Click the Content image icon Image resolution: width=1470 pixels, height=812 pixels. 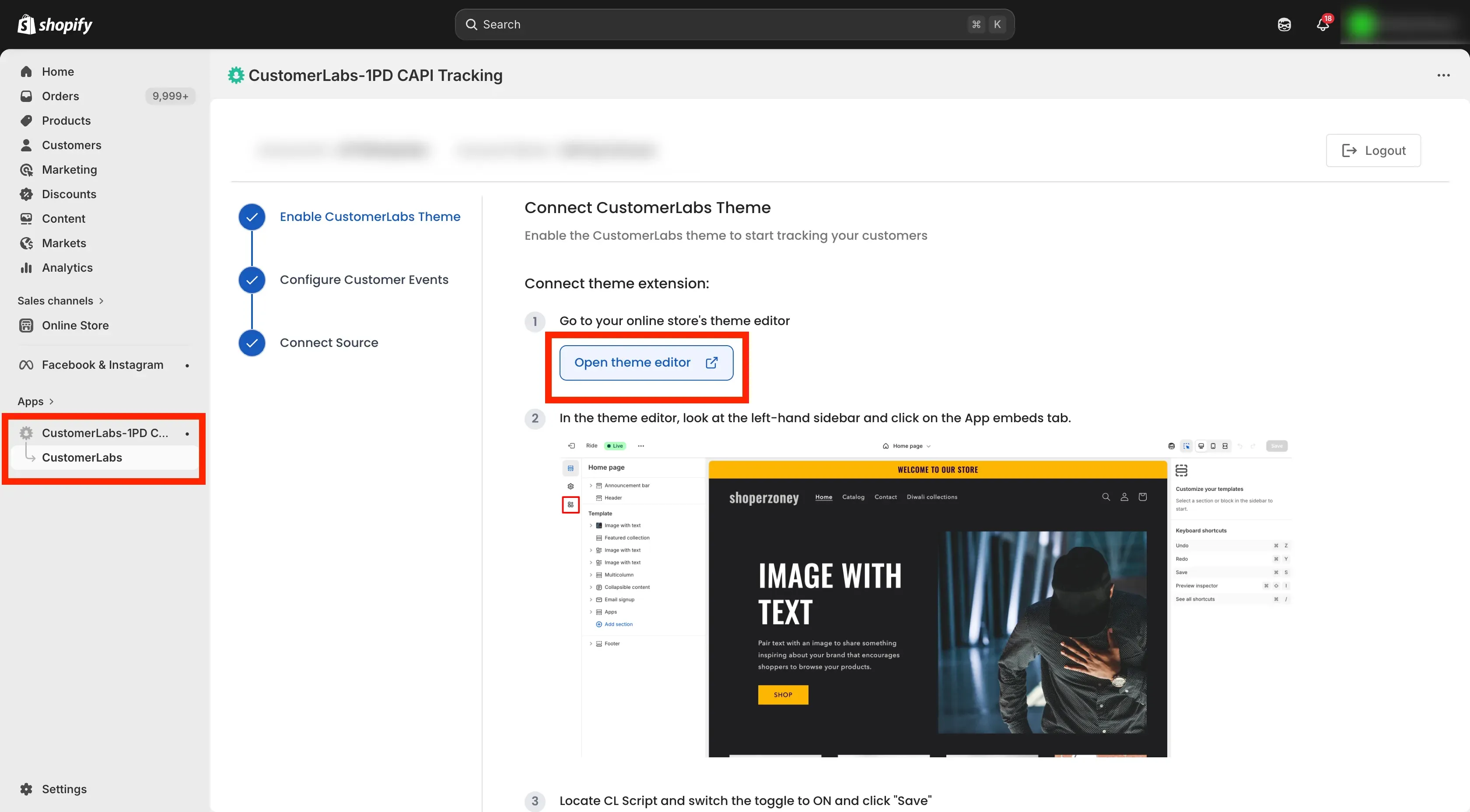click(x=26, y=219)
